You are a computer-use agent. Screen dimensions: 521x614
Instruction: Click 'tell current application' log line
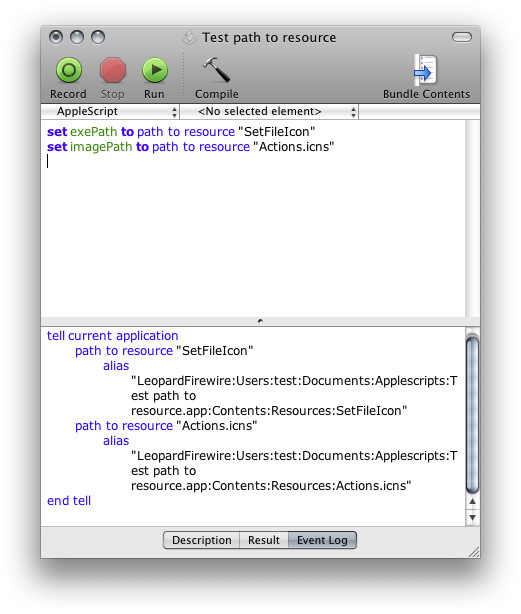click(x=113, y=336)
